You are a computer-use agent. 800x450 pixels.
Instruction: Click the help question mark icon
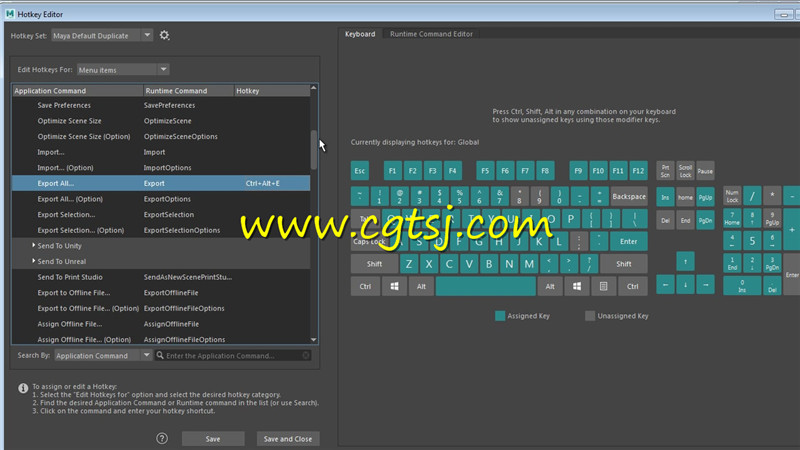tap(162, 438)
